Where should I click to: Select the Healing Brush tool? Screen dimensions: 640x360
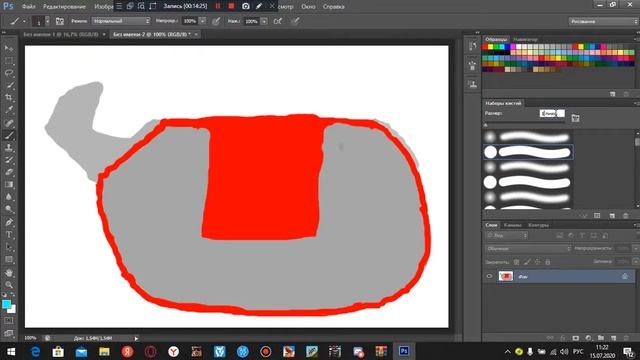[9, 123]
